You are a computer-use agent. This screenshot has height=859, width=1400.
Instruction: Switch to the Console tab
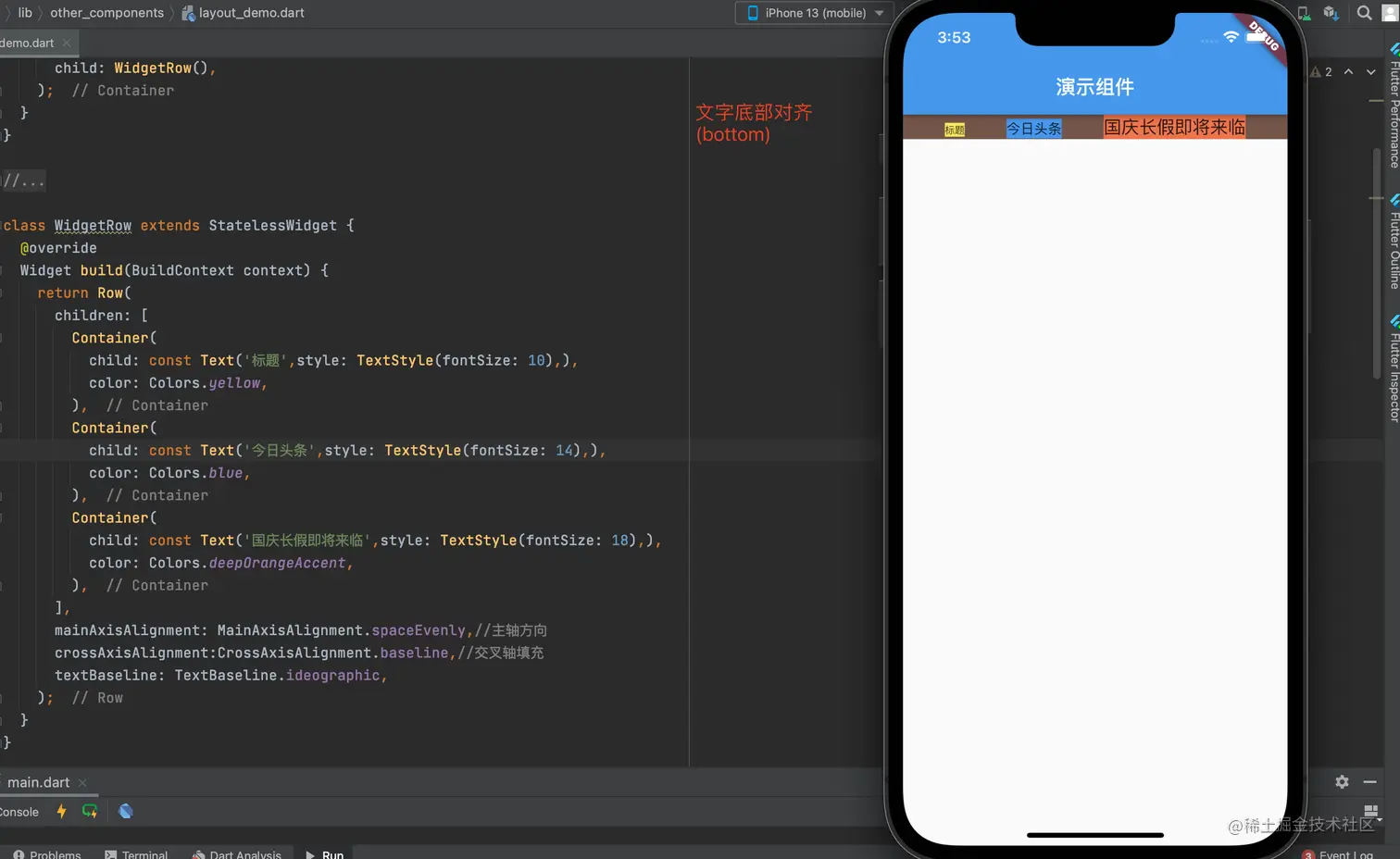tap(19, 812)
